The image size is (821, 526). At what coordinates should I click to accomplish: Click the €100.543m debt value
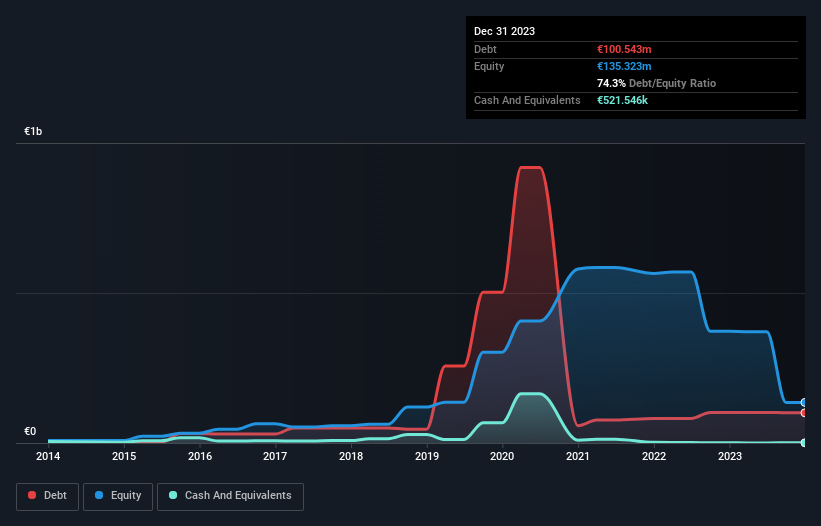(624, 49)
